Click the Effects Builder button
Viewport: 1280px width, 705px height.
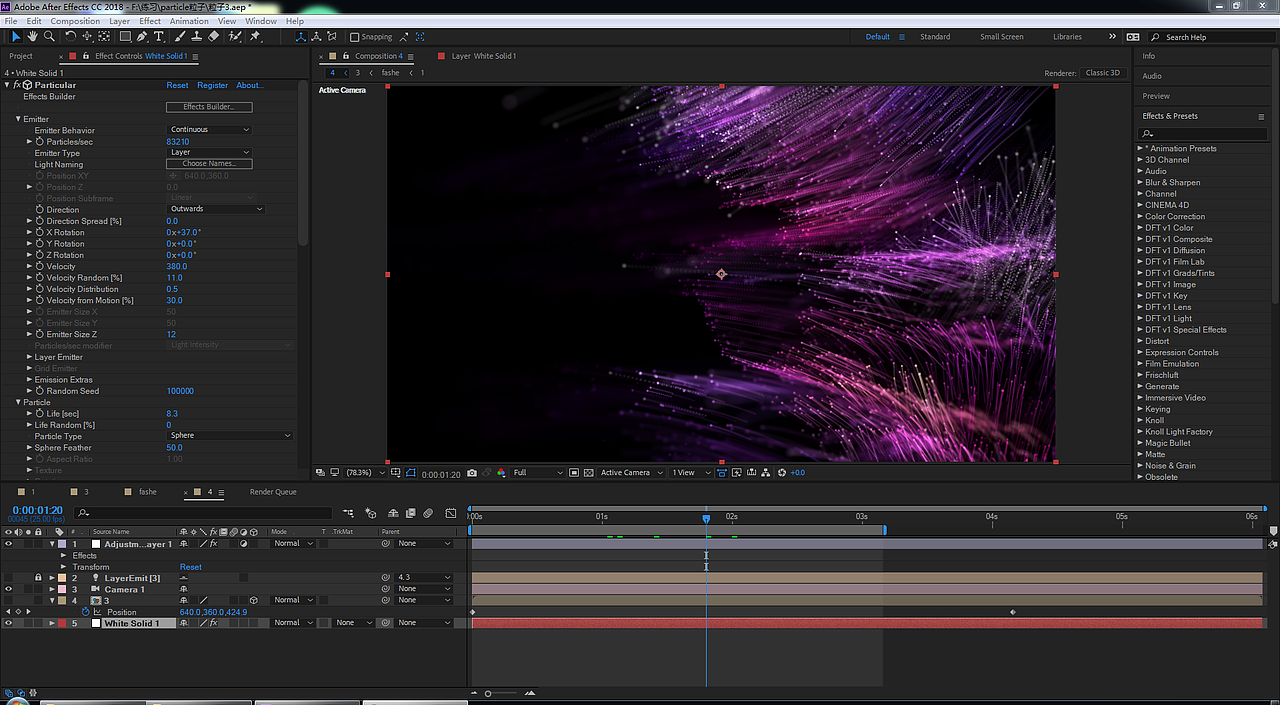pyautogui.click(x=208, y=107)
